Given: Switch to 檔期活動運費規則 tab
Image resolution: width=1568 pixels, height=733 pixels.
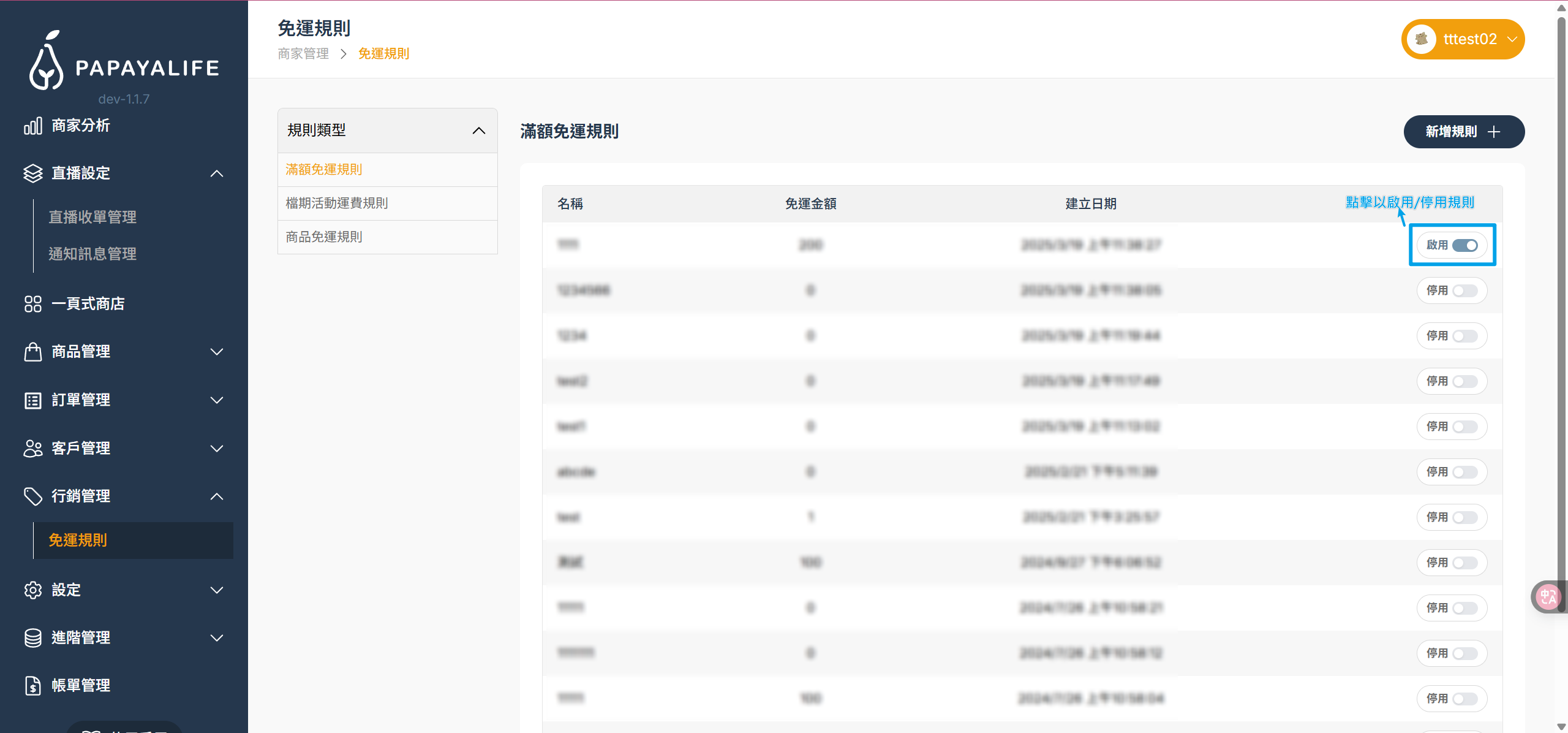Looking at the screenshot, I should [x=337, y=203].
